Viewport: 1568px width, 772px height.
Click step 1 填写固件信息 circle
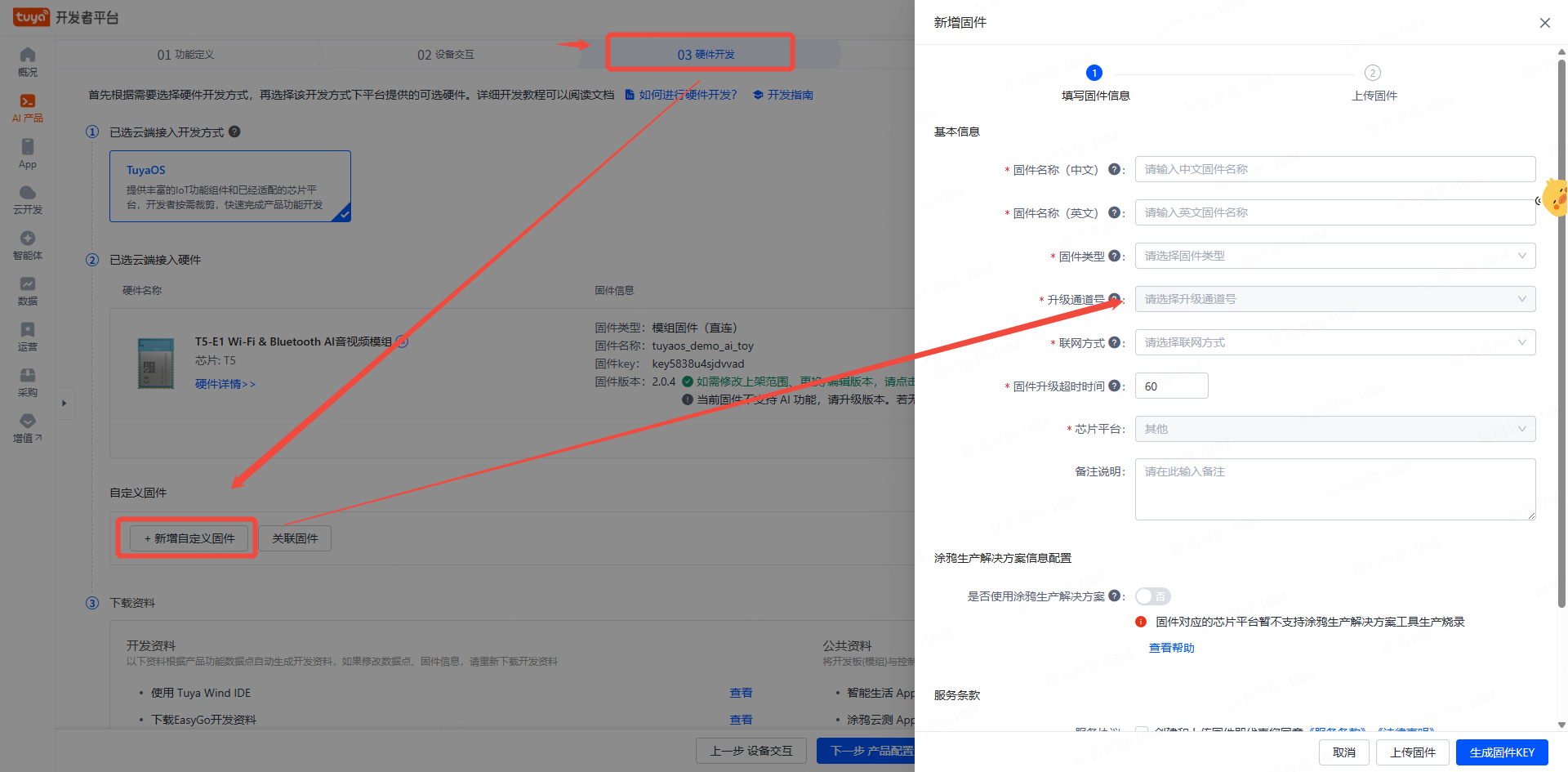click(x=1095, y=73)
